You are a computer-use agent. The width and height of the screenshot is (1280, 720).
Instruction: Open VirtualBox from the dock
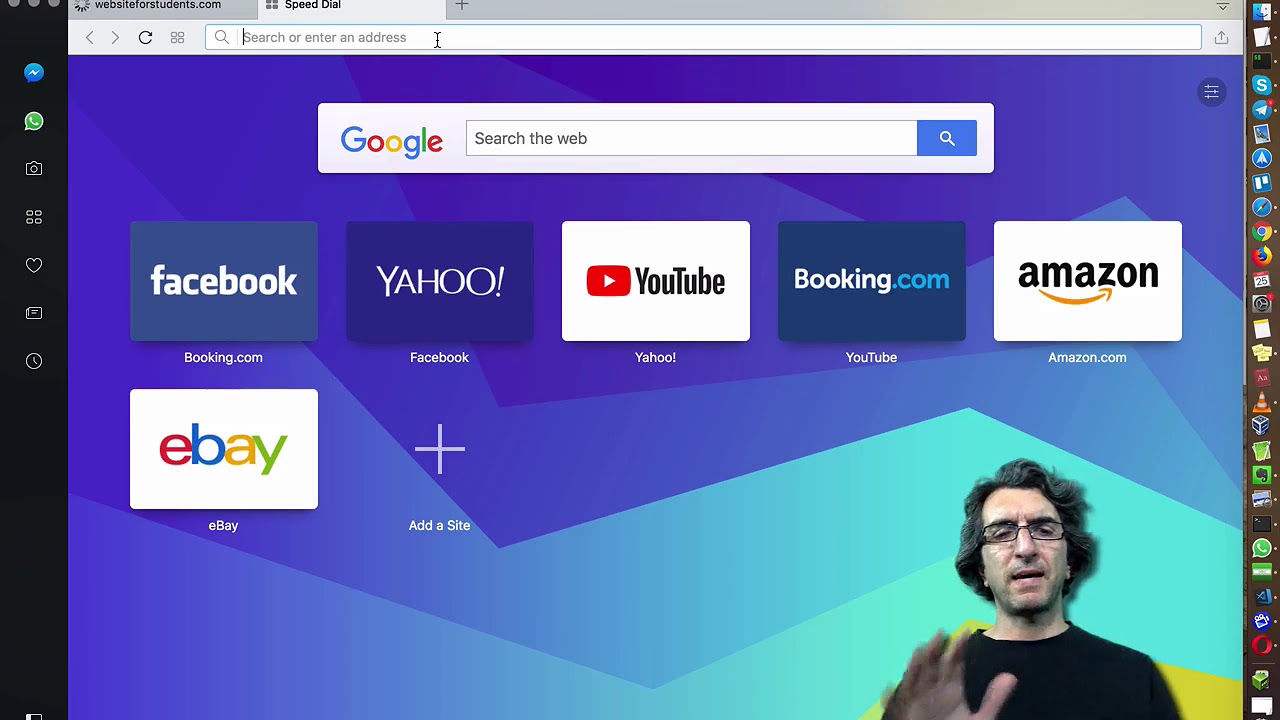tap(1262, 426)
